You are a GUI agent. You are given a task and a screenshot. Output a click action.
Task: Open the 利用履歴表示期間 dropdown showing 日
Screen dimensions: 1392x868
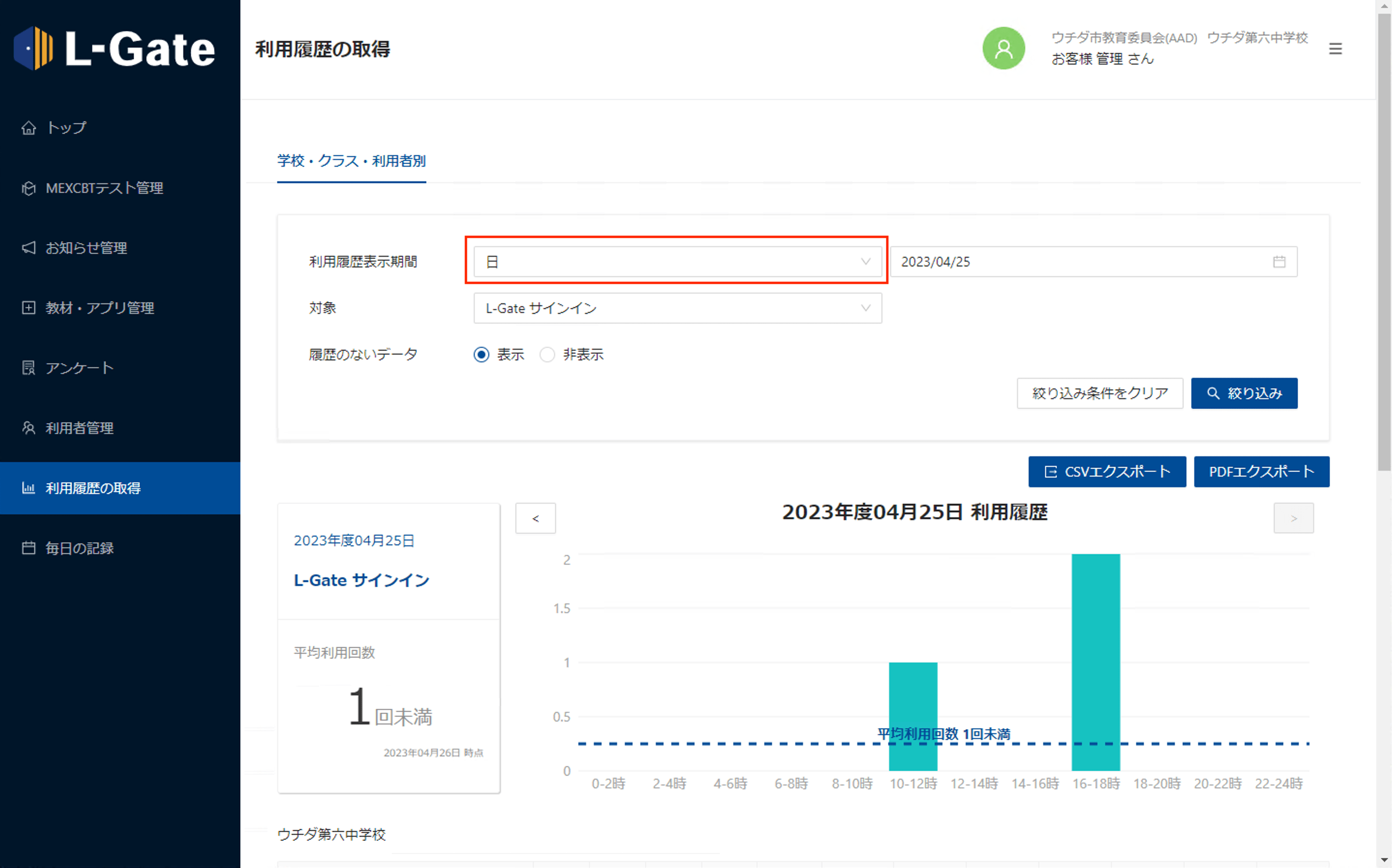(677, 262)
